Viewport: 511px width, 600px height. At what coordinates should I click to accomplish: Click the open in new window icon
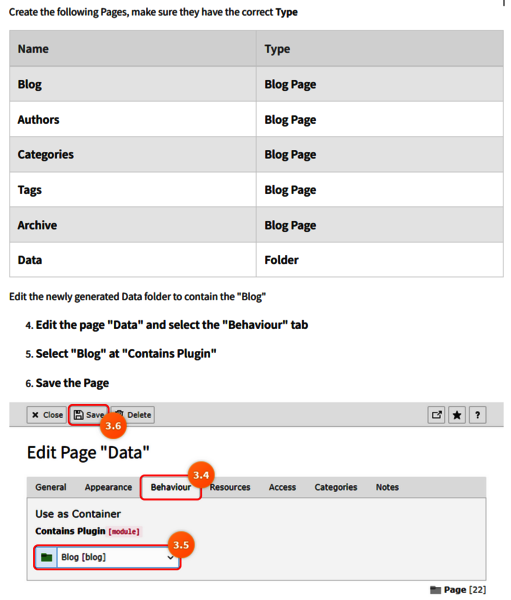(436, 415)
